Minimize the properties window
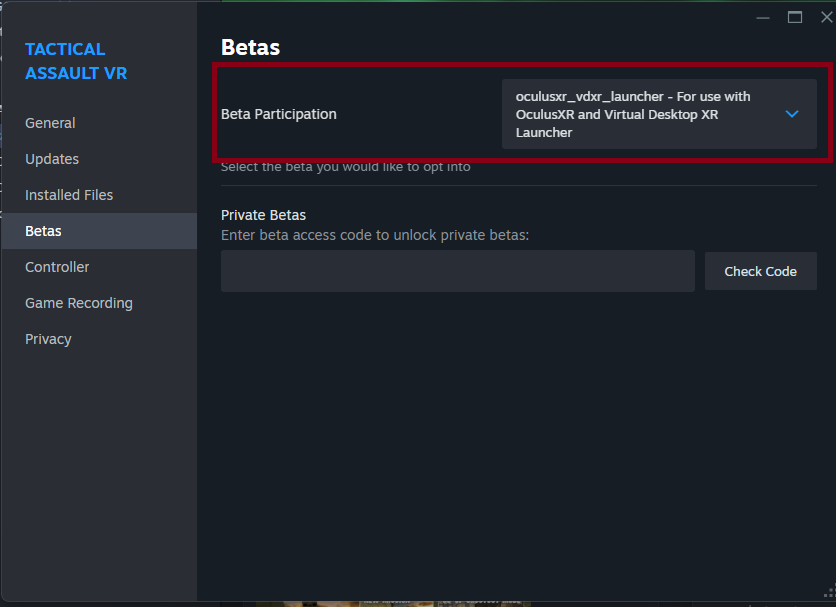 tap(763, 17)
